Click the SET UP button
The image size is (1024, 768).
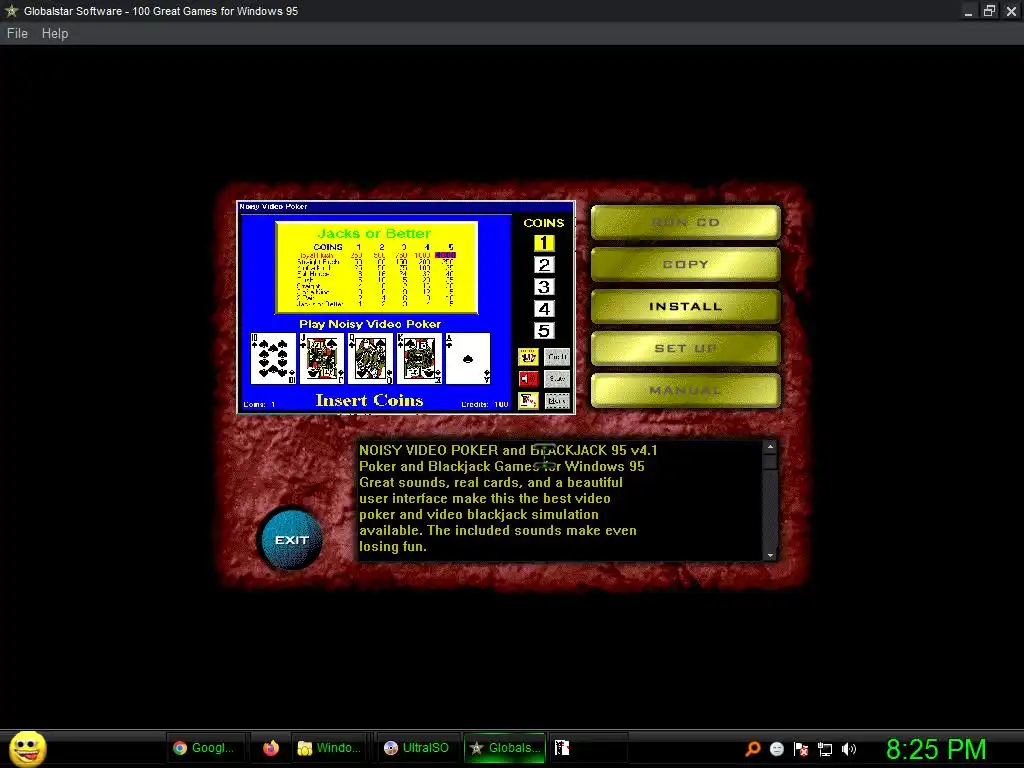(x=686, y=348)
